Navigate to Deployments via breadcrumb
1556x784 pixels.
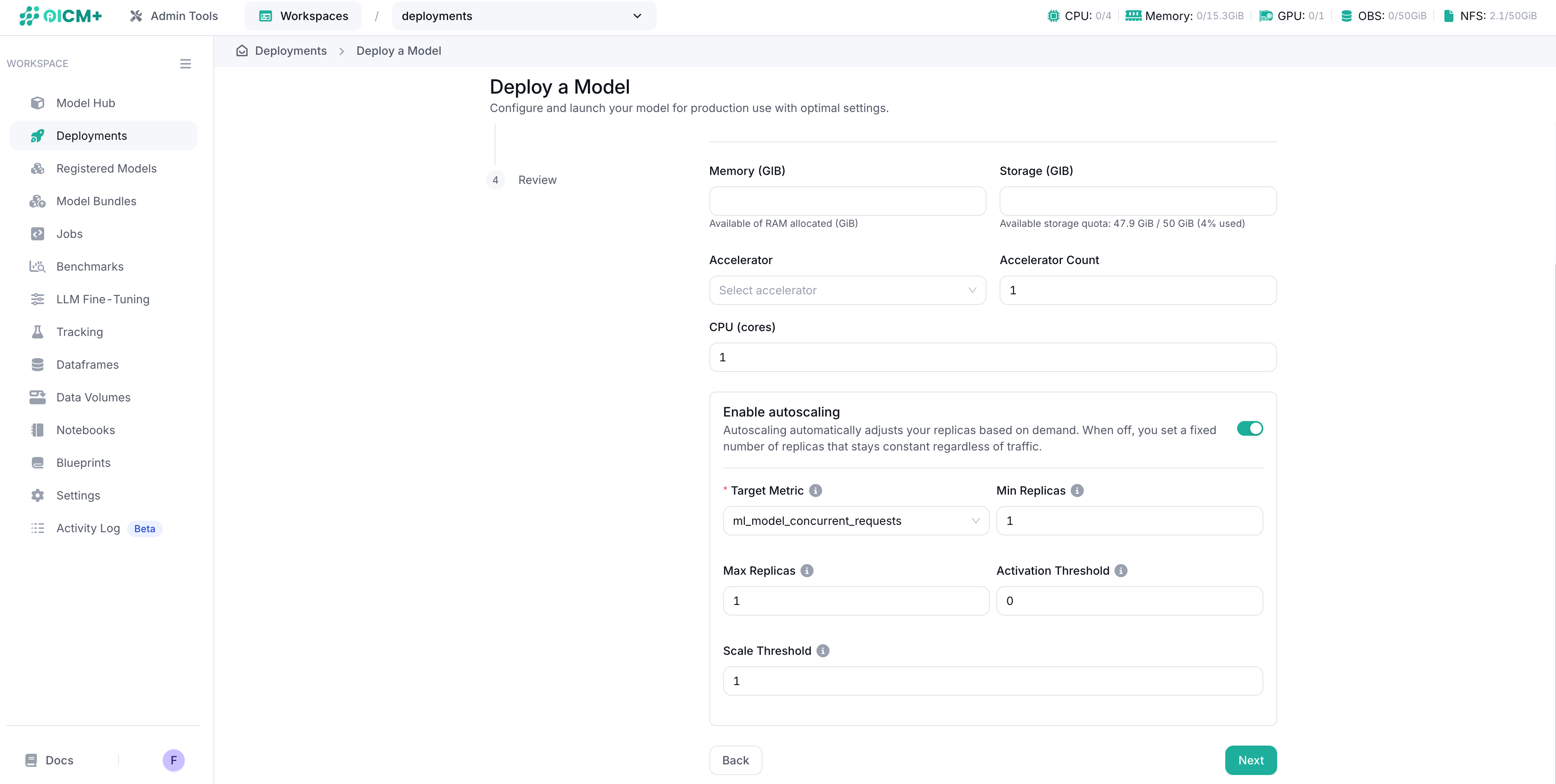pos(290,51)
